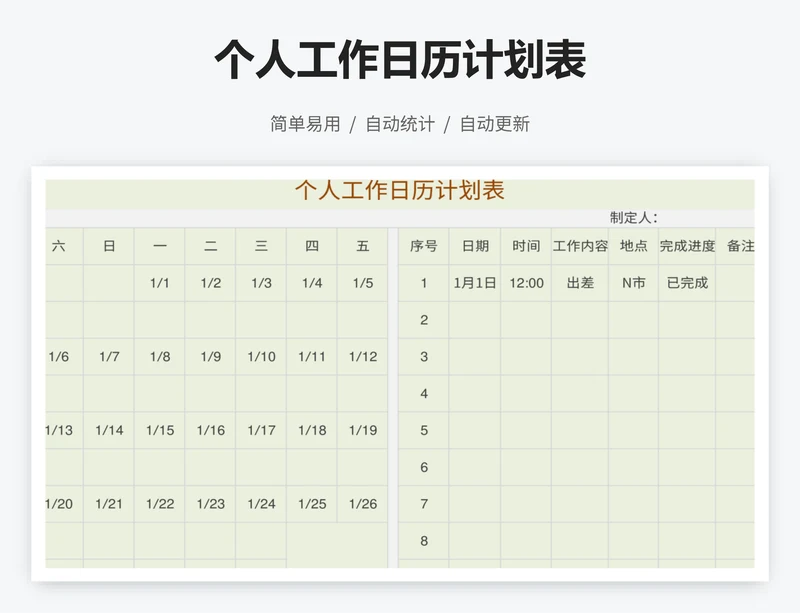
Task: Click calendar date 1/10
Action: tap(261, 356)
